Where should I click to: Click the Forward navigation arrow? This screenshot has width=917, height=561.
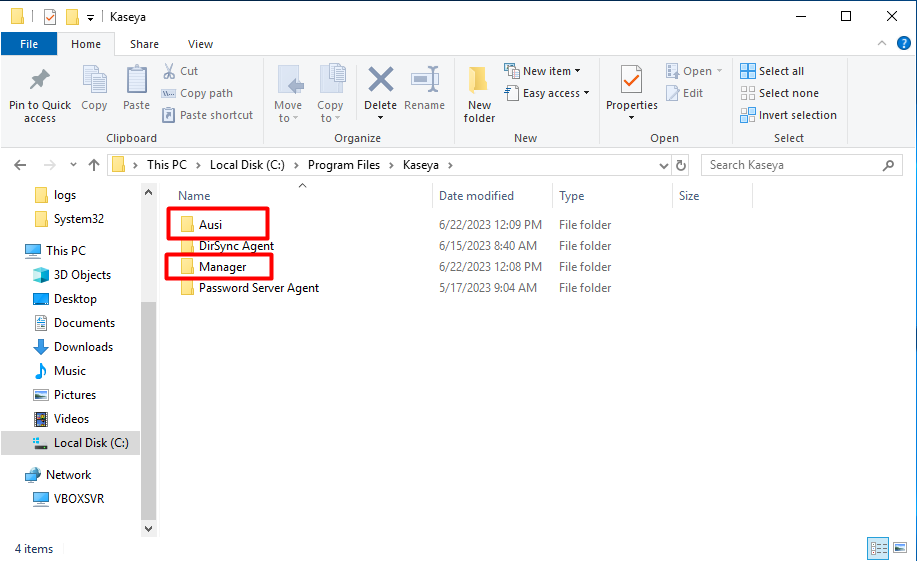[x=50, y=165]
